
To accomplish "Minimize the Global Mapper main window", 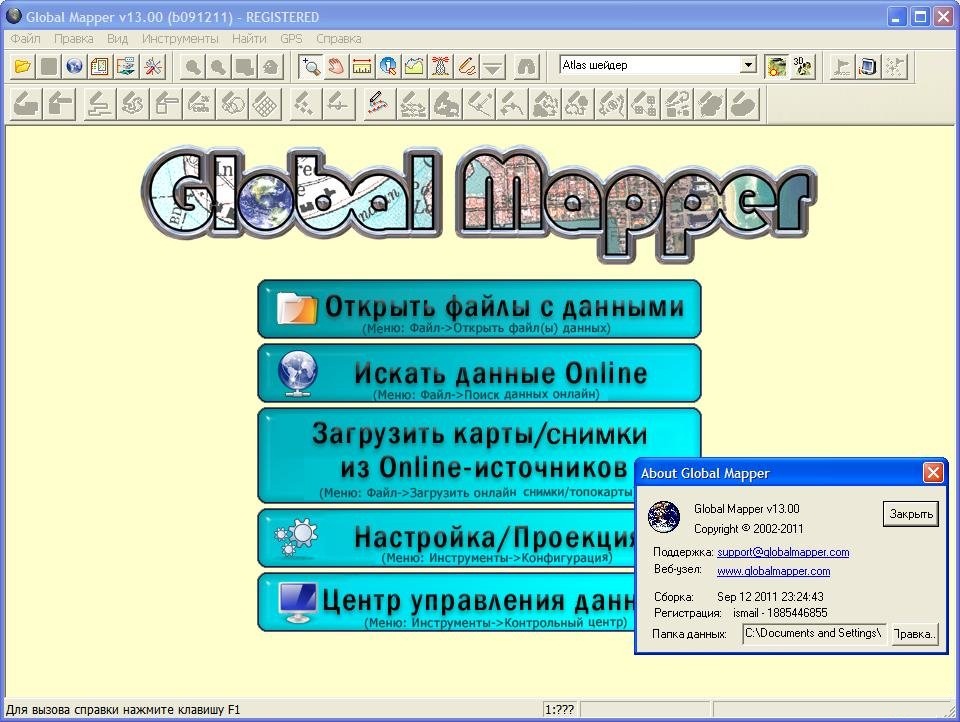I will point(896,17).
